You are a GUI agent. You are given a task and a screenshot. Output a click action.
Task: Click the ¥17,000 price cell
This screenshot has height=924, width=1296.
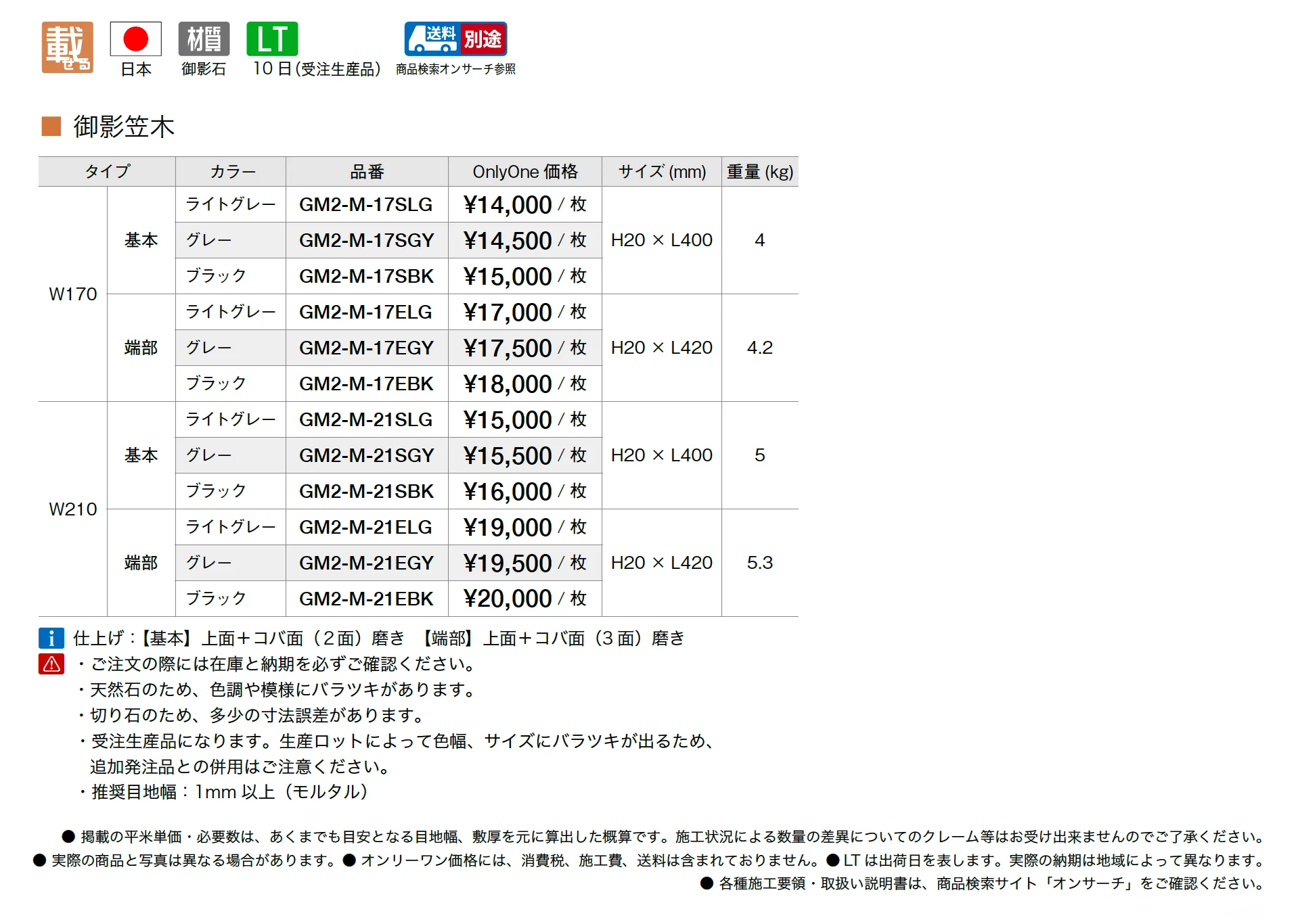(524, 312)
